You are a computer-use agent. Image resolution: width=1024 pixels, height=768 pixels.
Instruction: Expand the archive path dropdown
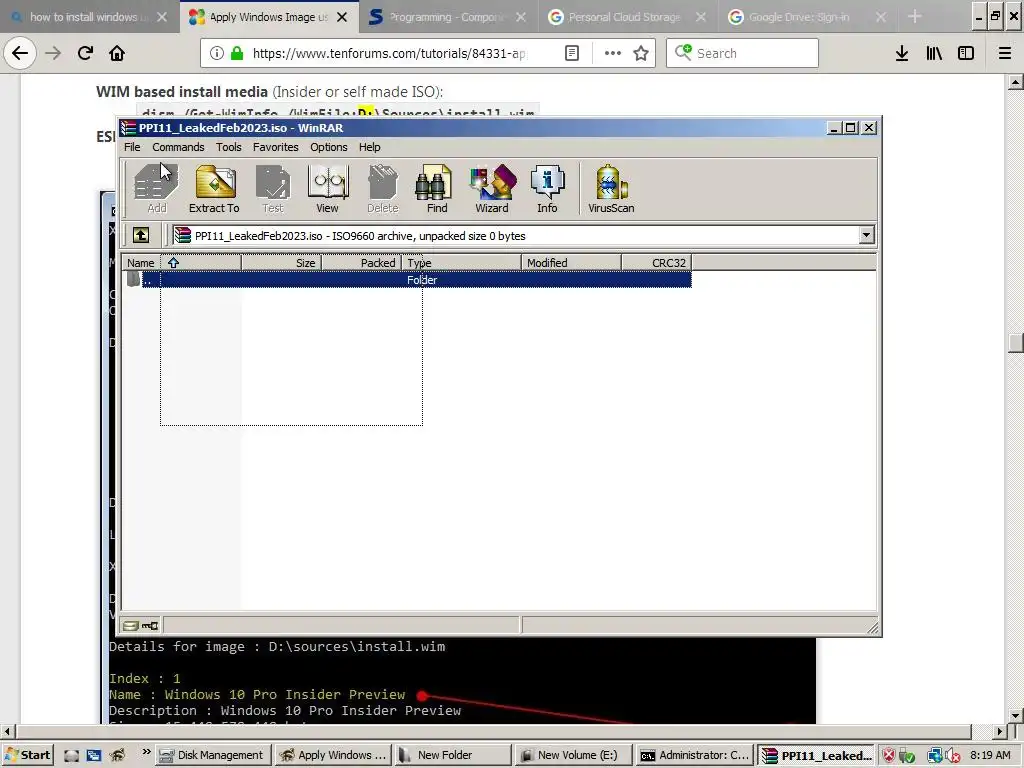[x=867, y=235]
